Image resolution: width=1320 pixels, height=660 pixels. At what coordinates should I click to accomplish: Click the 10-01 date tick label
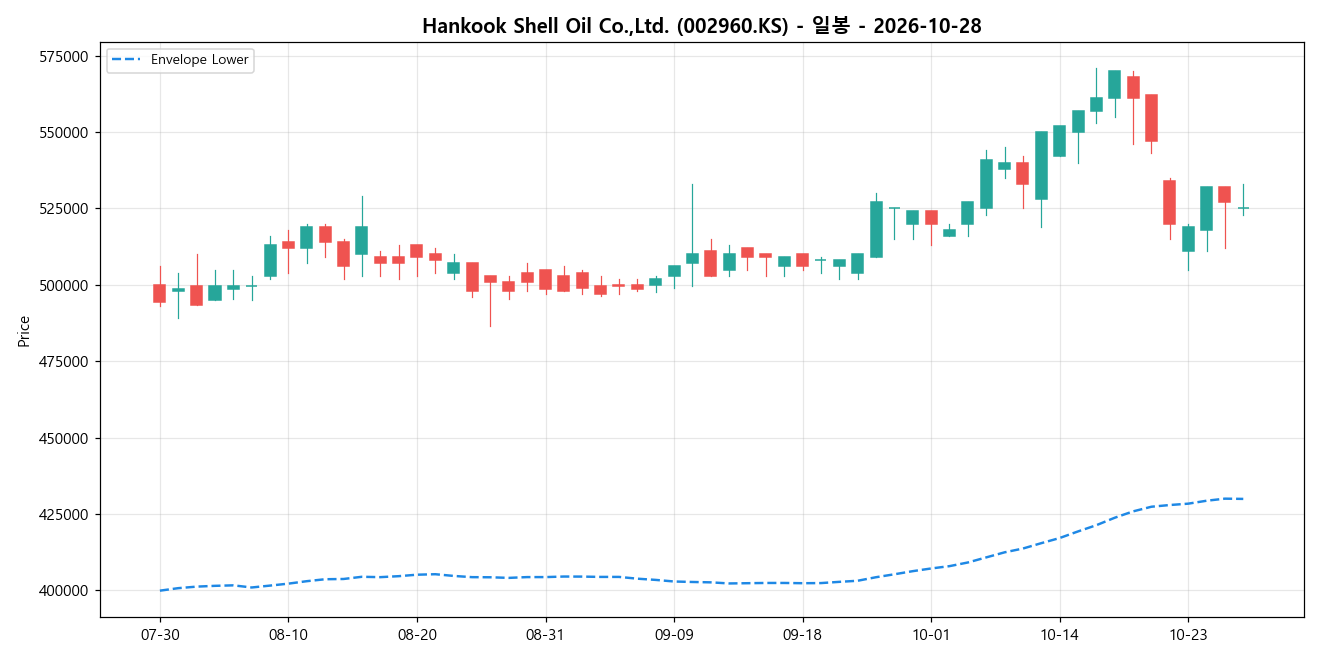pos(931,634)
